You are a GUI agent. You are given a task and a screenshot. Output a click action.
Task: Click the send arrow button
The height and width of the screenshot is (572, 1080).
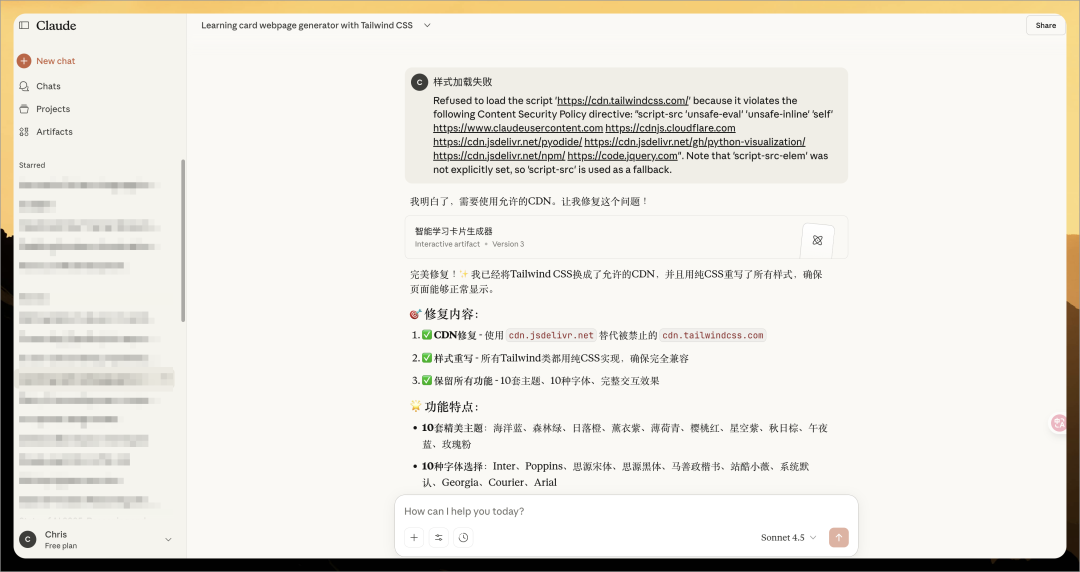[x=839, y=538]
